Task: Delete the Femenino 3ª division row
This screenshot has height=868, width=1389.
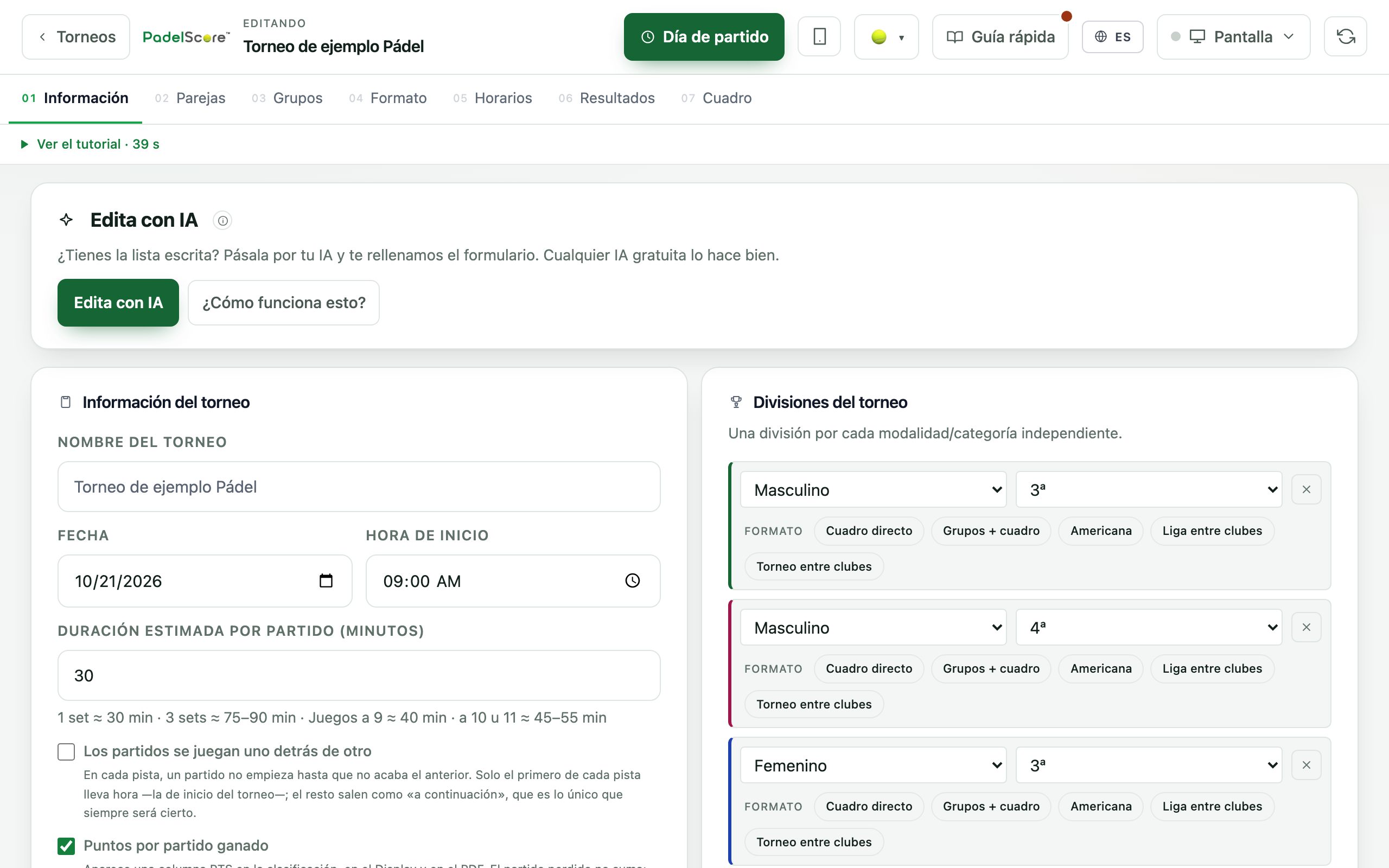Action: coord(1307,765)
